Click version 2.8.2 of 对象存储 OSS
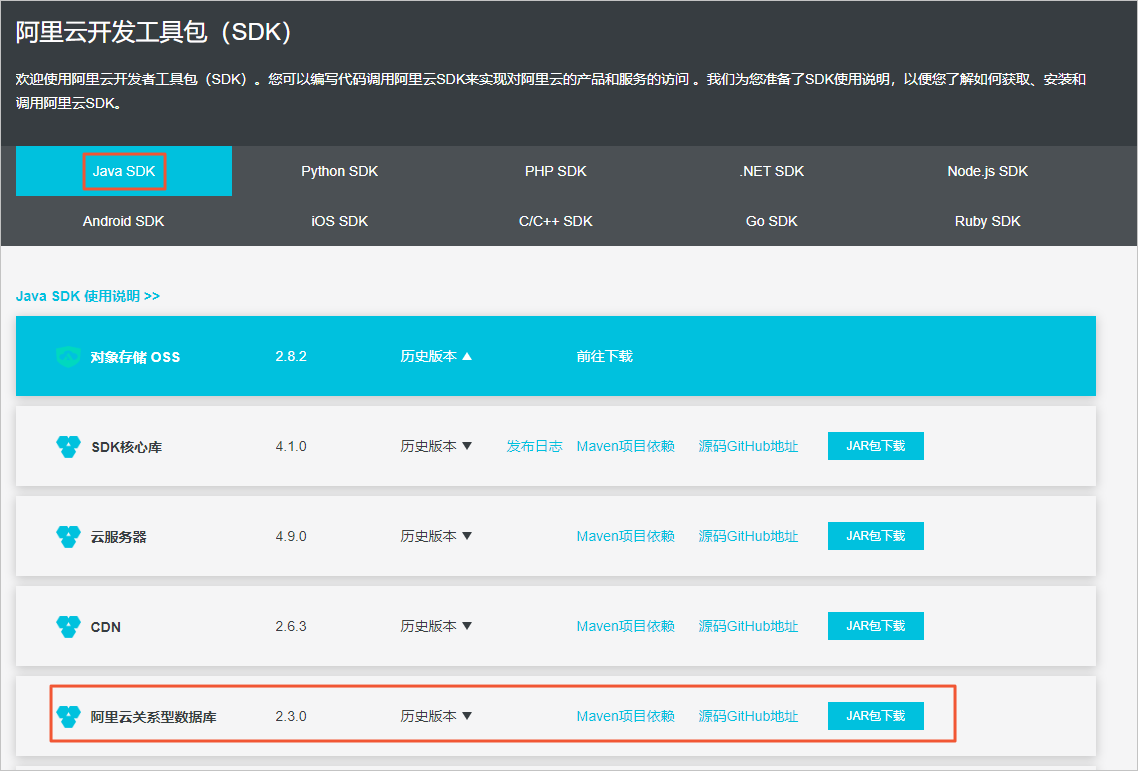The height and width of the screenshot is (771, 1138). coord(291,356)
